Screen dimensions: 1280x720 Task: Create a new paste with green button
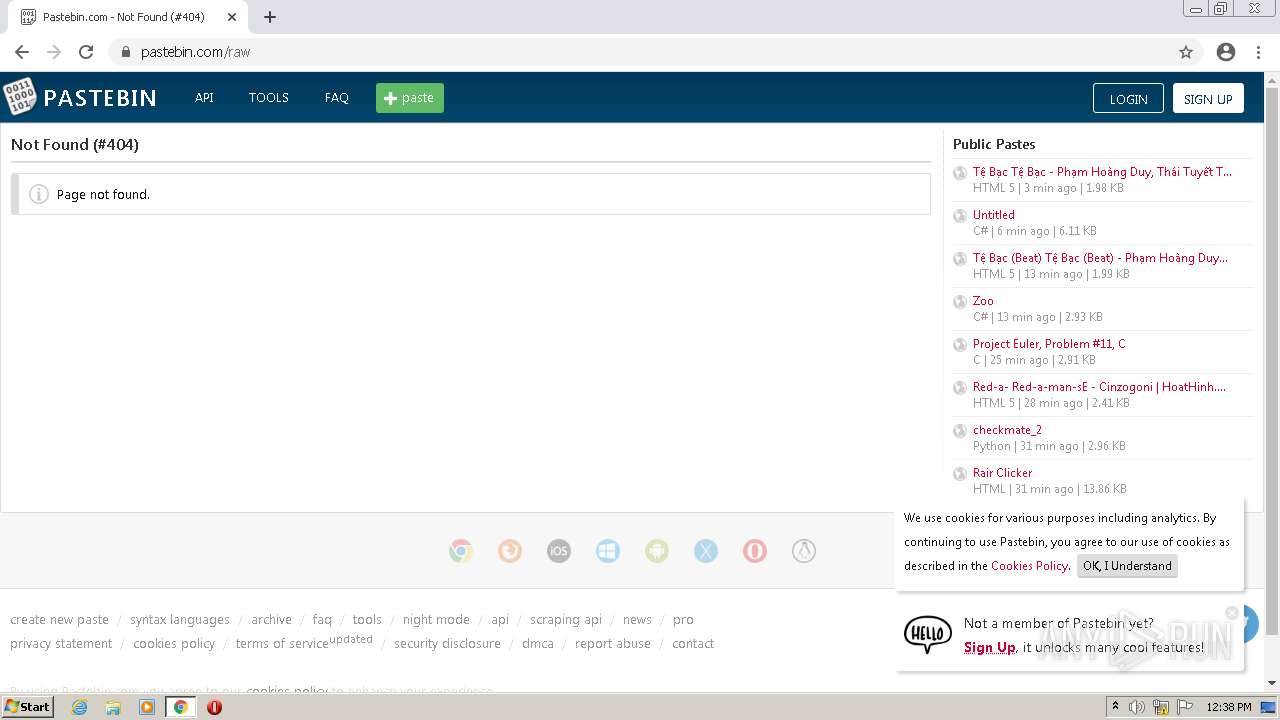[x=410, y=98]
